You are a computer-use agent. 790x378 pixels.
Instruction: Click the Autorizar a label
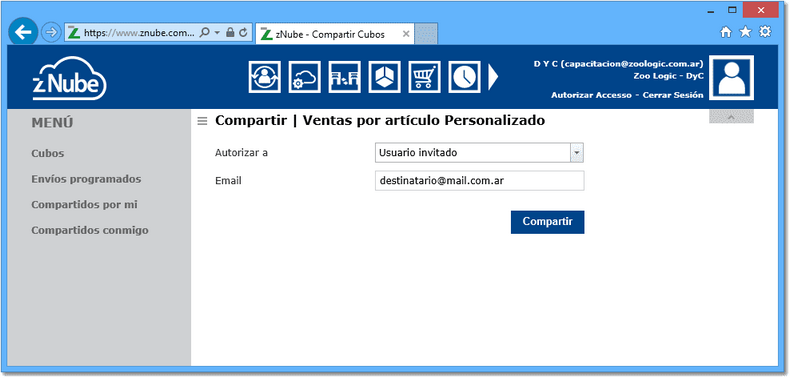(241, 153)
